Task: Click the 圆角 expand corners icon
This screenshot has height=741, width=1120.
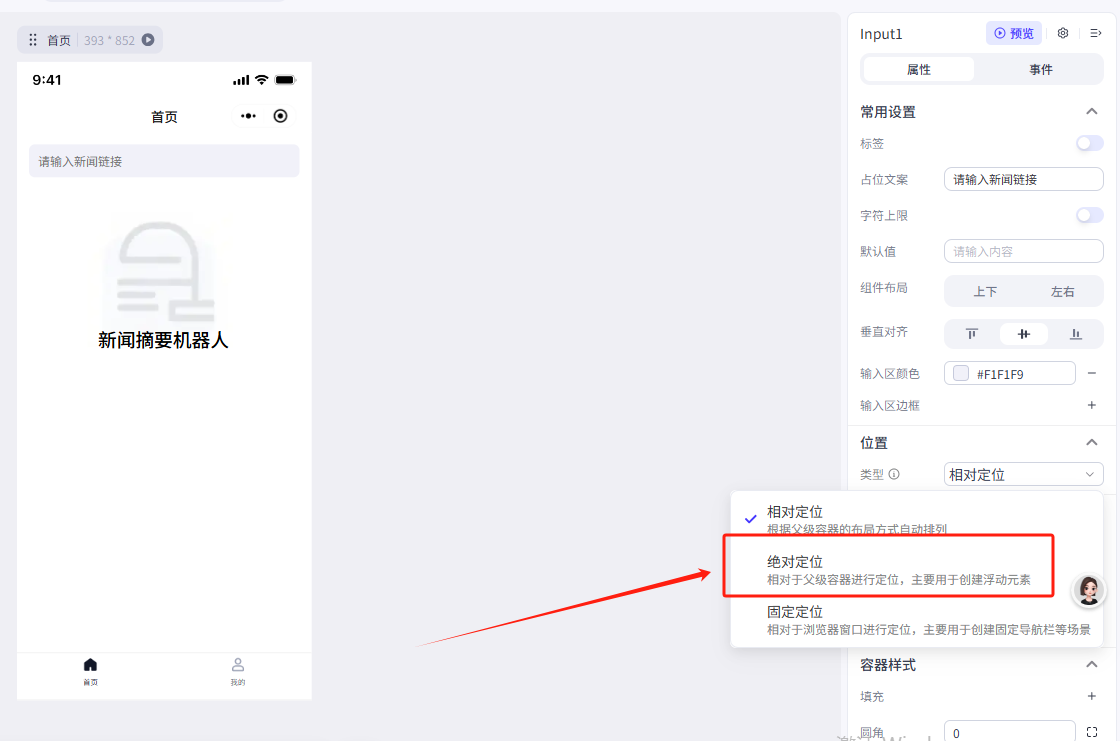Action: (1092, 733)
